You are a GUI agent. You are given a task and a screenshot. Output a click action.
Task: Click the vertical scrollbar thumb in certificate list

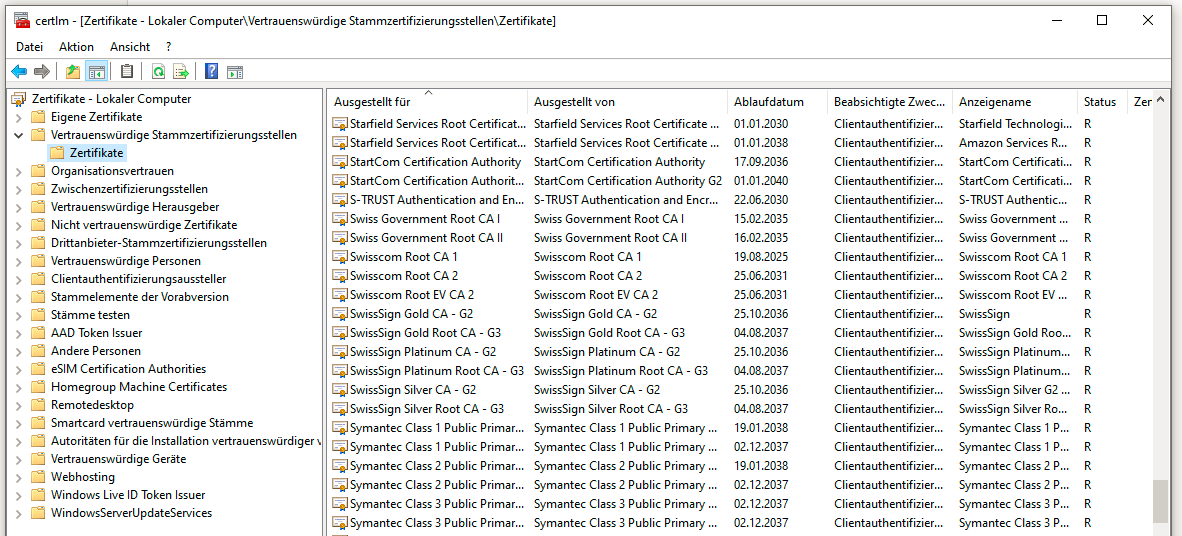click(x=1159, y=500)
